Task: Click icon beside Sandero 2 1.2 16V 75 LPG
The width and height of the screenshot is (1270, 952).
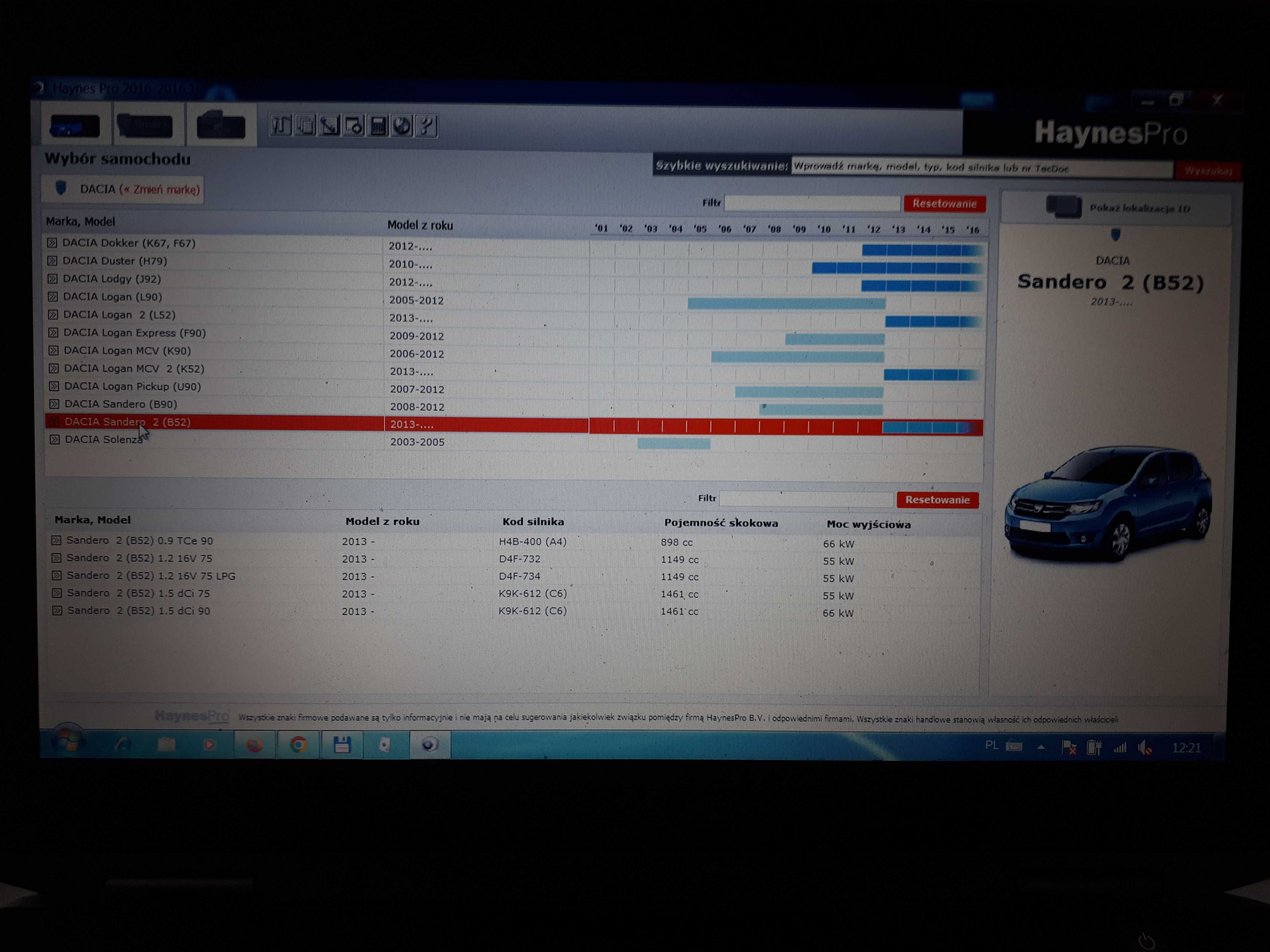Action: click(57, 575)
